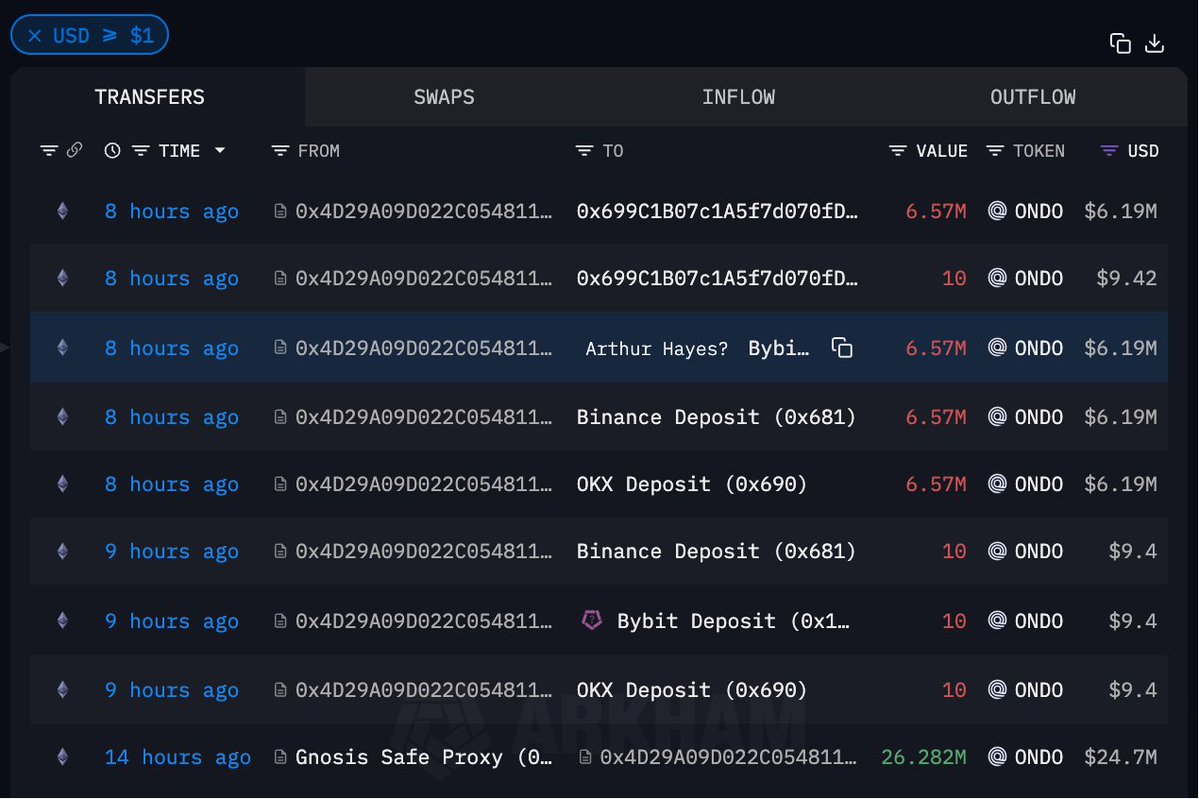The image size is (1199, 799).
Task: Open 9 hours ago Bybit Deposit transaction
Action: tap(171, 621)
